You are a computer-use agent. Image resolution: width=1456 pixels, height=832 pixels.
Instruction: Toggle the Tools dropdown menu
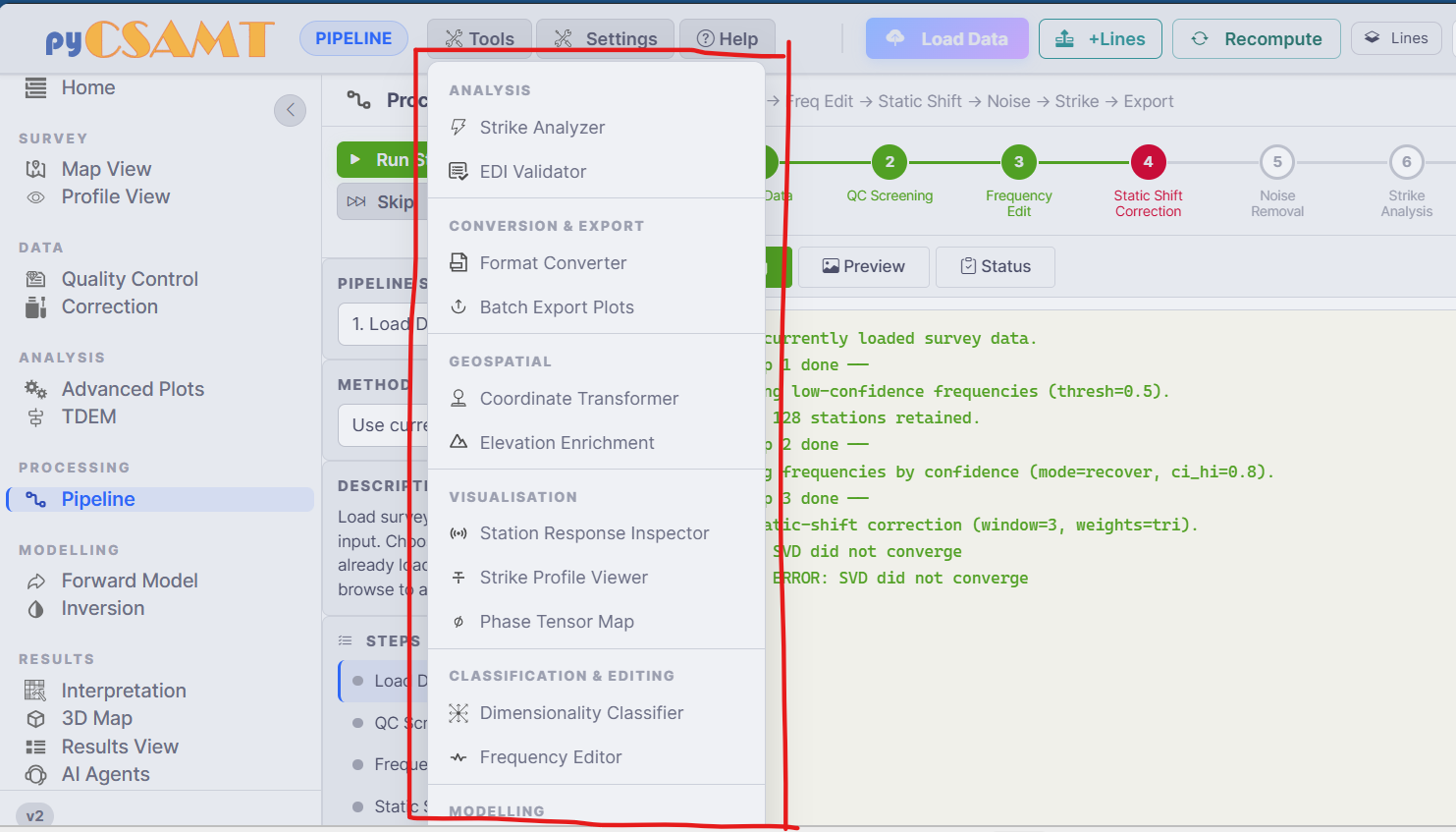click(x=479, y=39)
